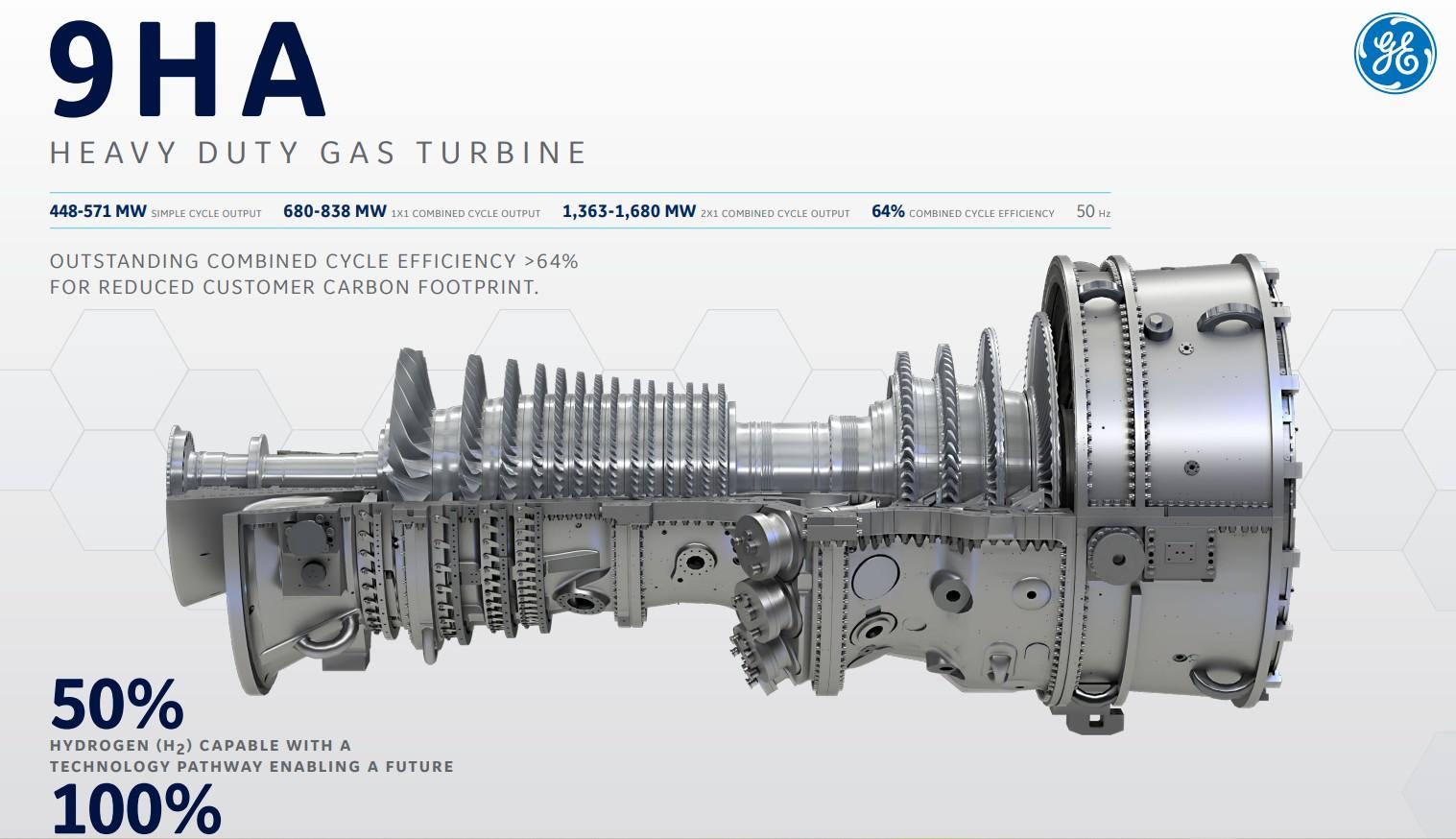Image resolution: width=1456 pixels, height=839 pixels.
Task: Click the combustor cans cluster on the turbine
Action: [763, 595]
